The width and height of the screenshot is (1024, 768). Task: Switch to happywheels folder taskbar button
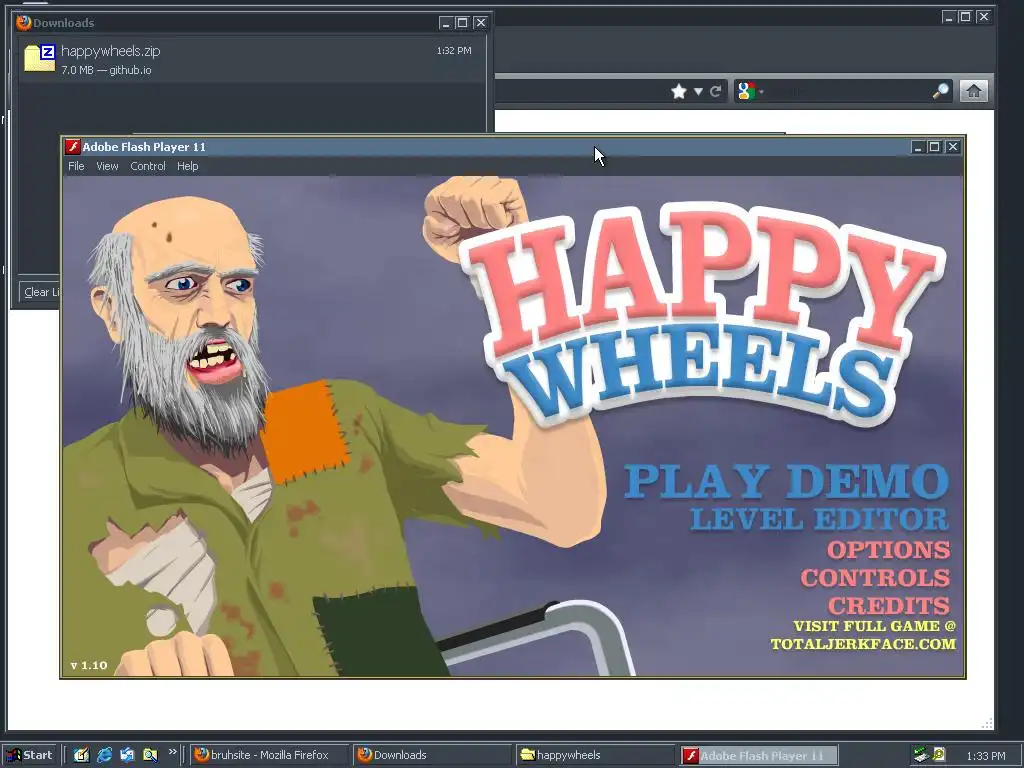[595, 755]
